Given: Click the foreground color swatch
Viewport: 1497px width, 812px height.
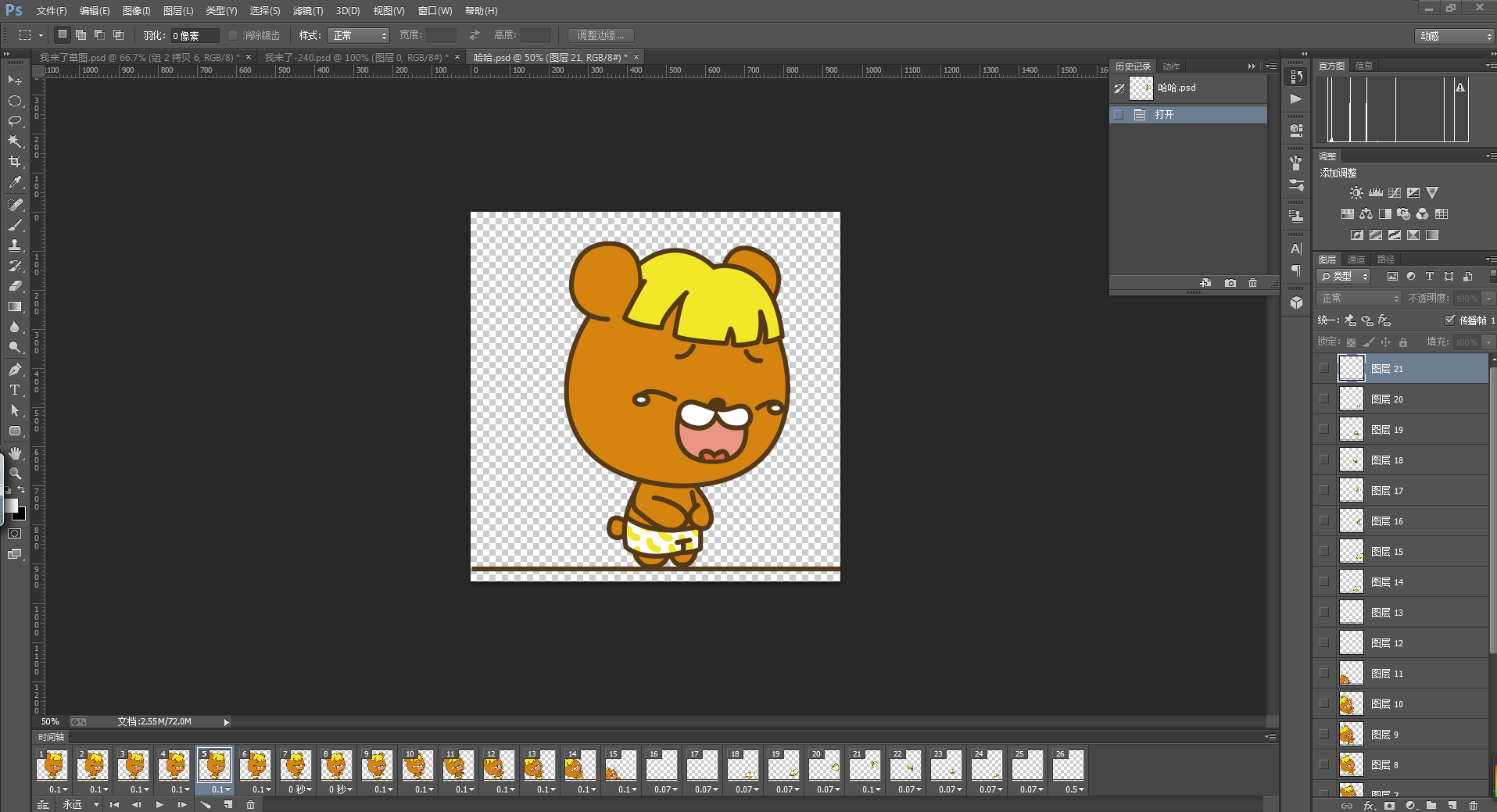Looking at the screenshot, I should [x=9, y=506].
